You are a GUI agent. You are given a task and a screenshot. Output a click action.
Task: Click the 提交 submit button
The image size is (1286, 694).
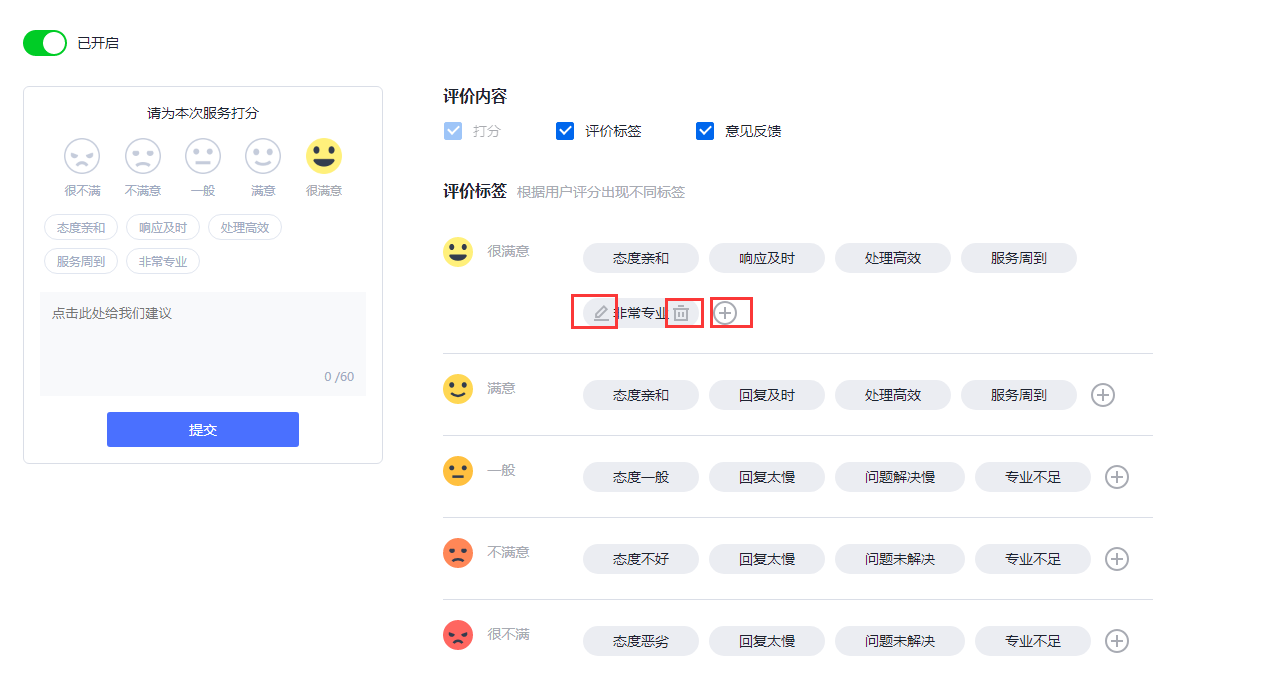tap(203, 429)
